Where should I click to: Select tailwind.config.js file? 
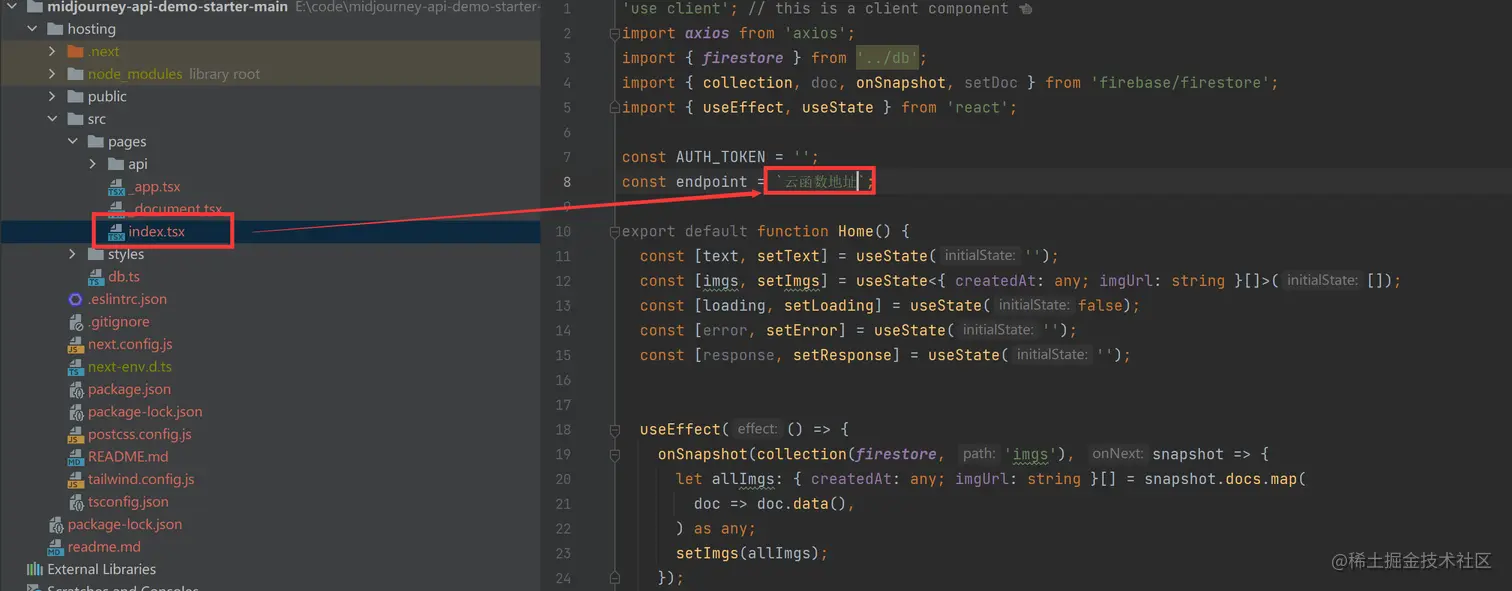click(141, 480)
